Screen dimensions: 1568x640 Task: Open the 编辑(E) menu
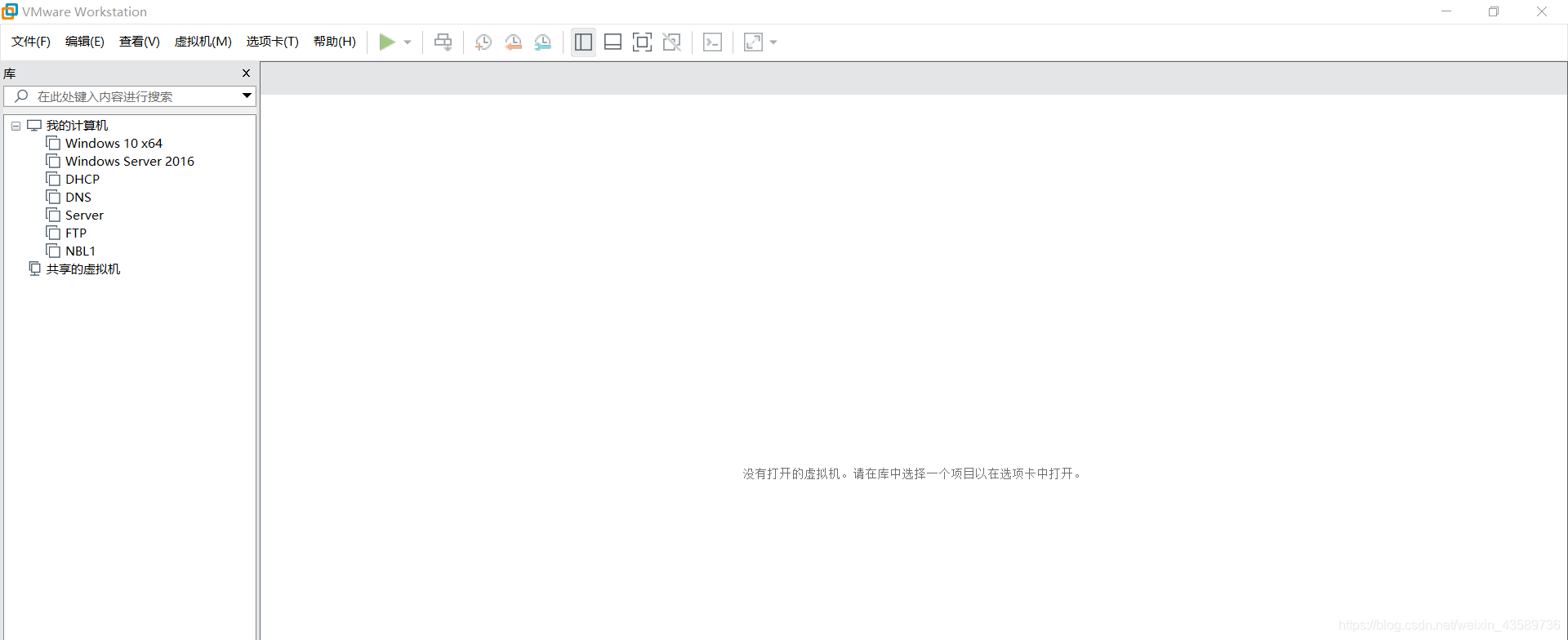(x=85, y=42)
